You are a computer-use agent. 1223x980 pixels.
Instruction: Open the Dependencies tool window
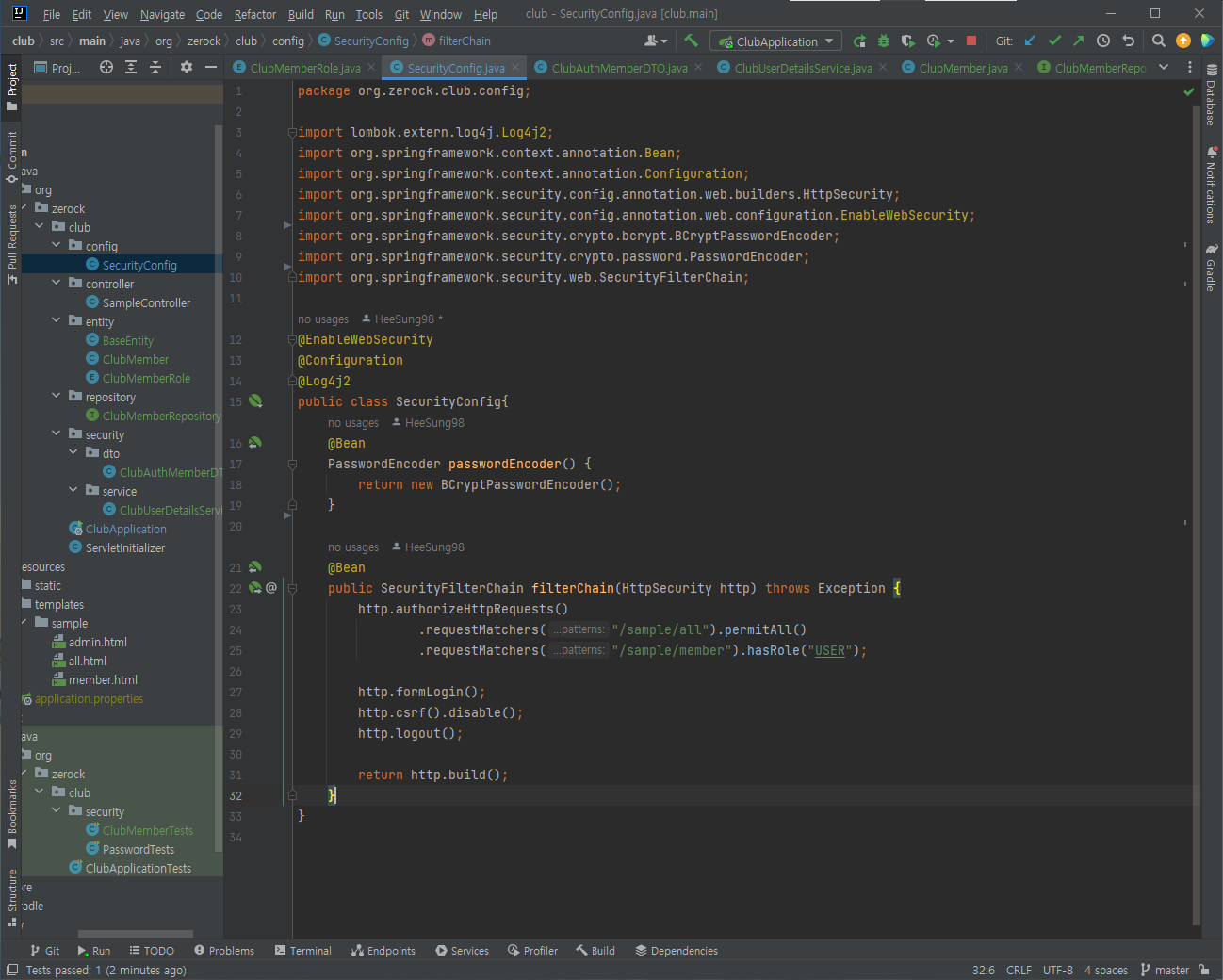[x=677, y=951]
